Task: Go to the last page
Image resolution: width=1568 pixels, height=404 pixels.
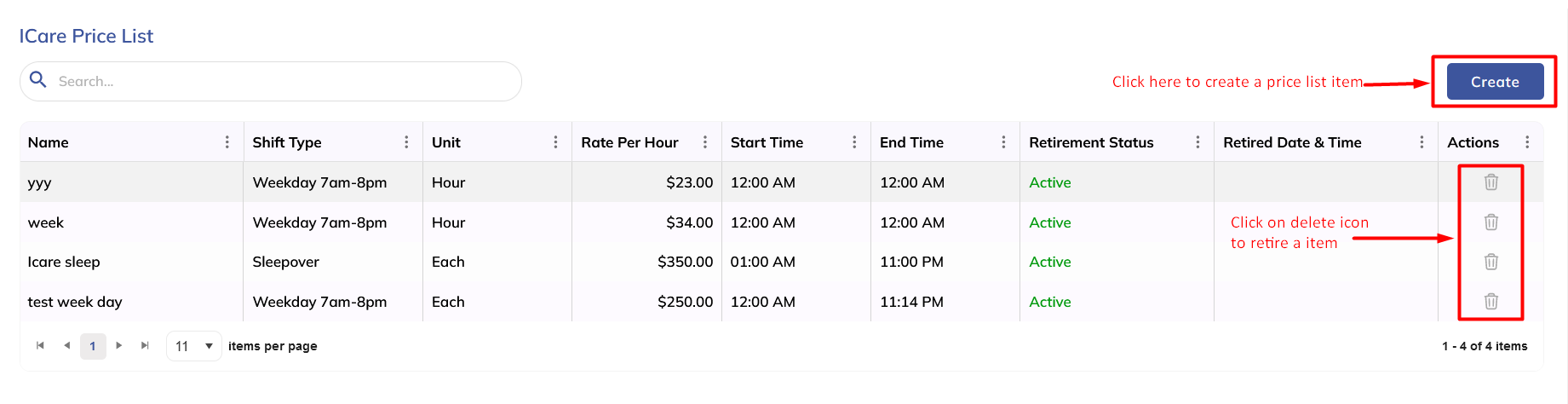Action: click(145, 345)
